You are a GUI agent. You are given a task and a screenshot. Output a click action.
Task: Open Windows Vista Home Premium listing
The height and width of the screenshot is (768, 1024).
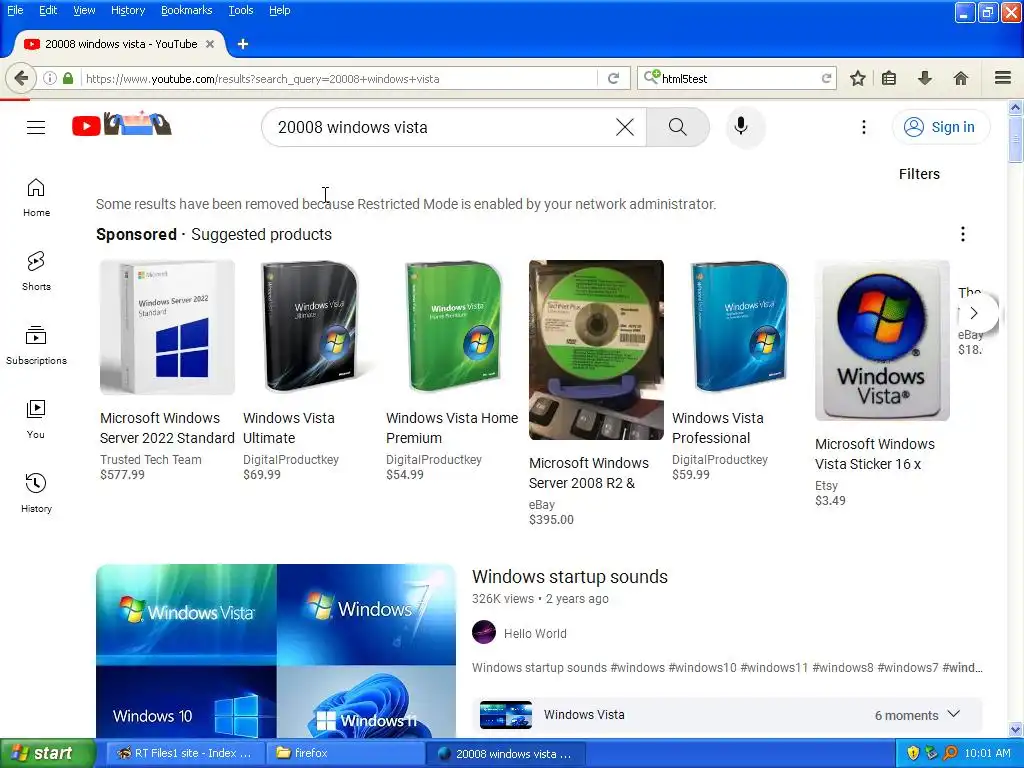(x=451, y=428)
